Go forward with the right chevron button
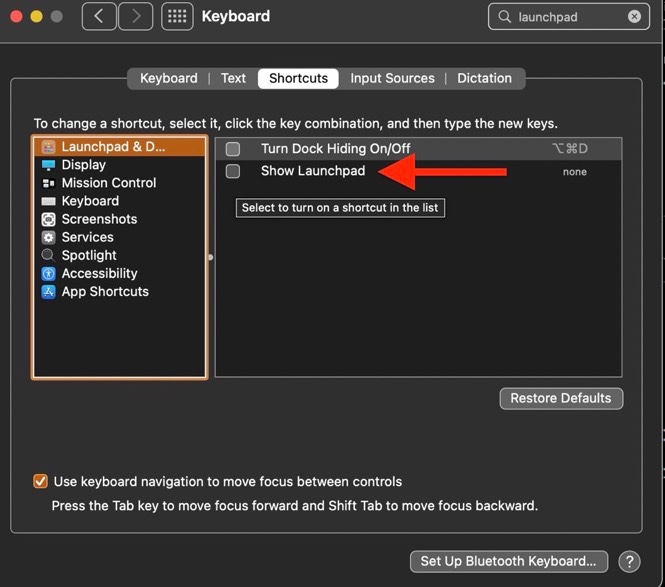 (136, 17)
